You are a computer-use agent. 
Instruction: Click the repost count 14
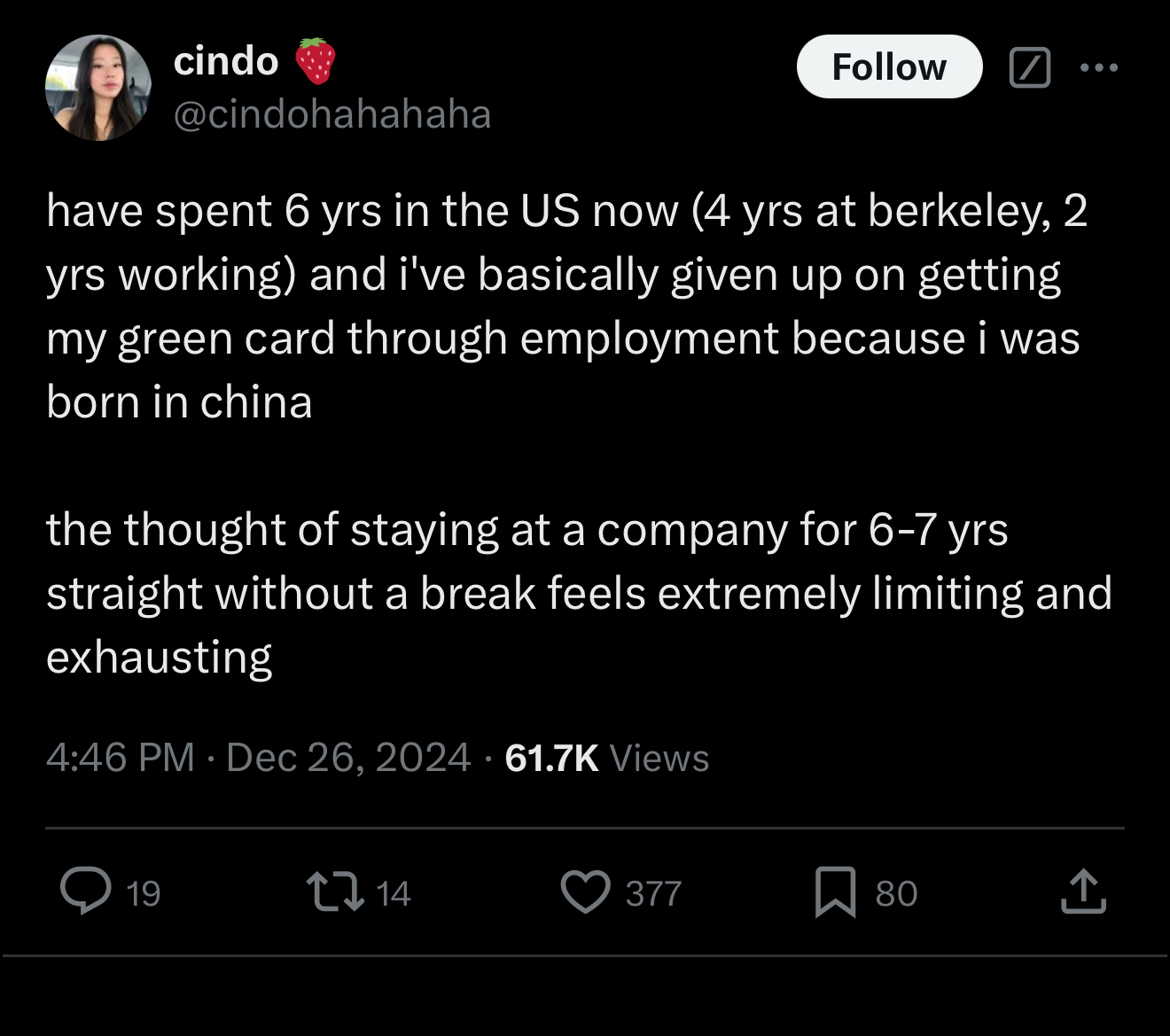393,893
